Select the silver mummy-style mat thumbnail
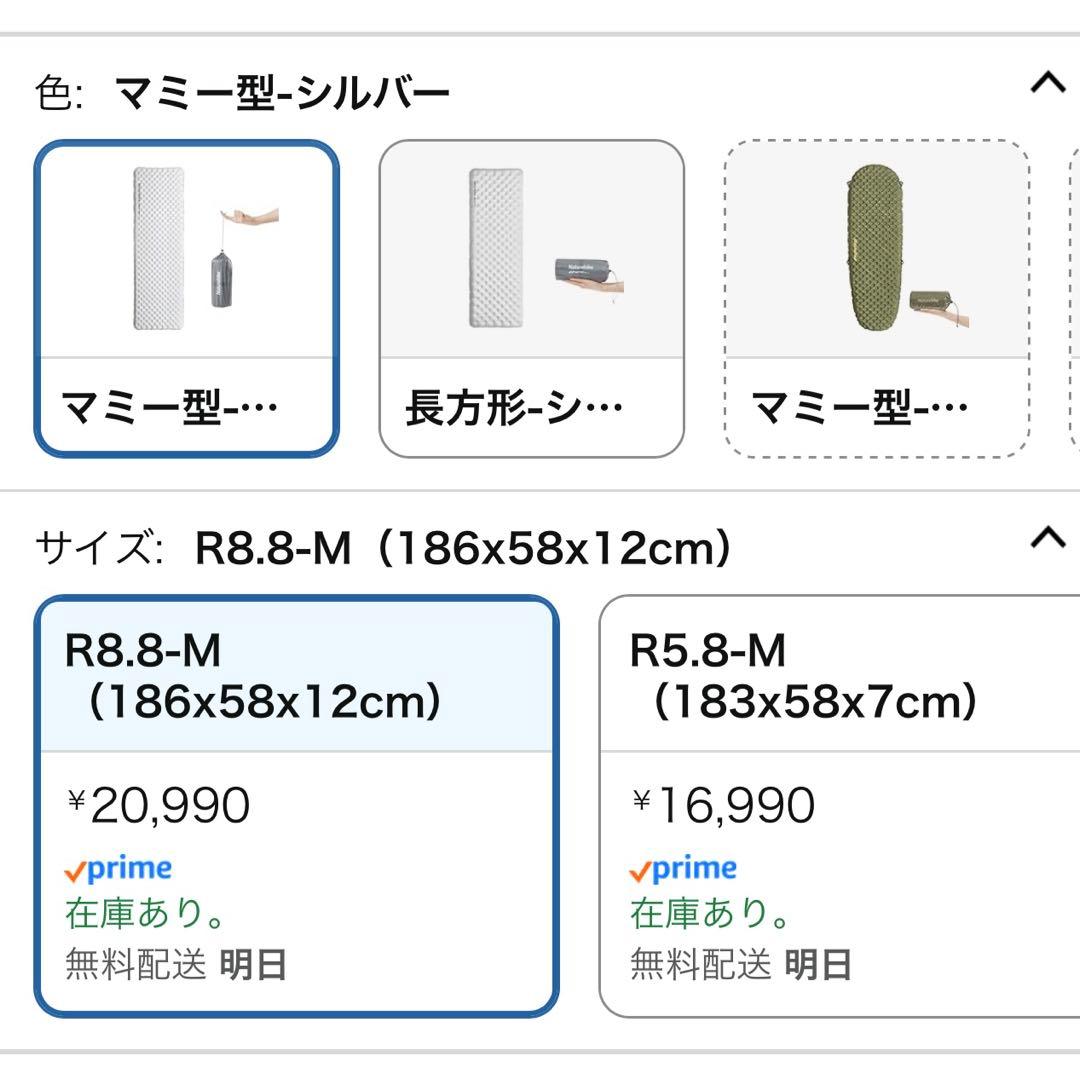This screenshot has height=1080, width=1080. tap(188, 295)
